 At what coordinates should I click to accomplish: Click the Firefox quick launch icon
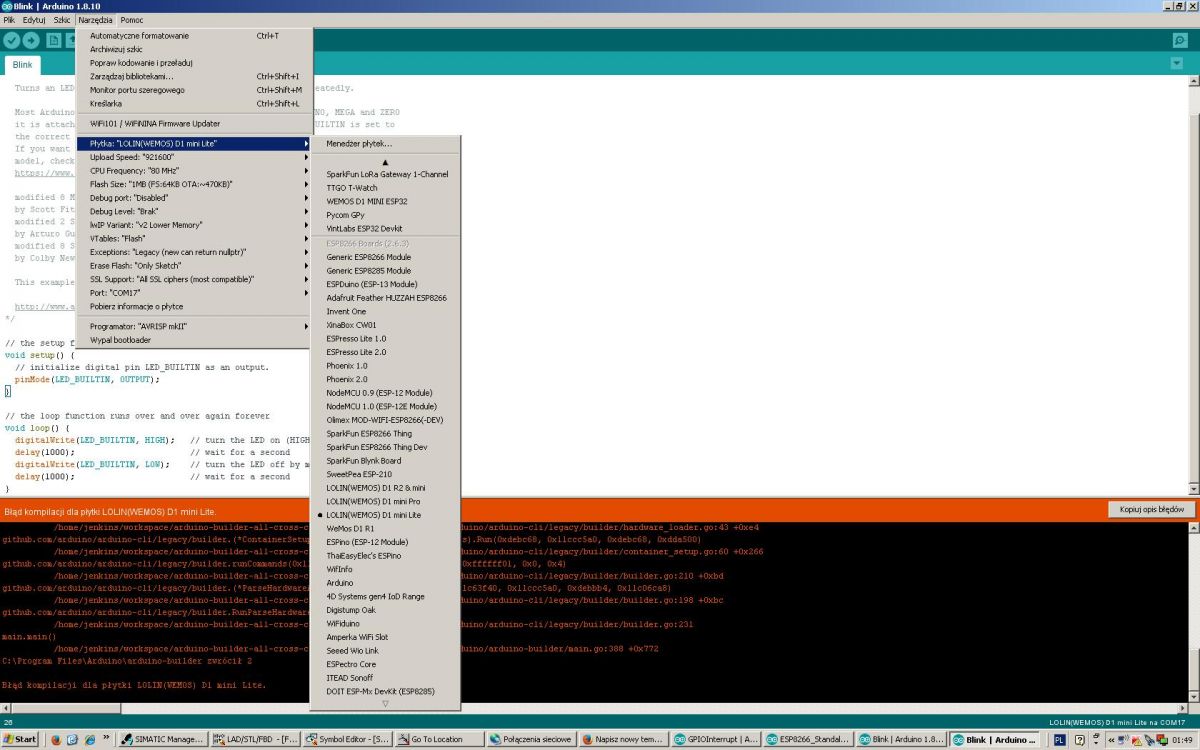click(56, 740)
